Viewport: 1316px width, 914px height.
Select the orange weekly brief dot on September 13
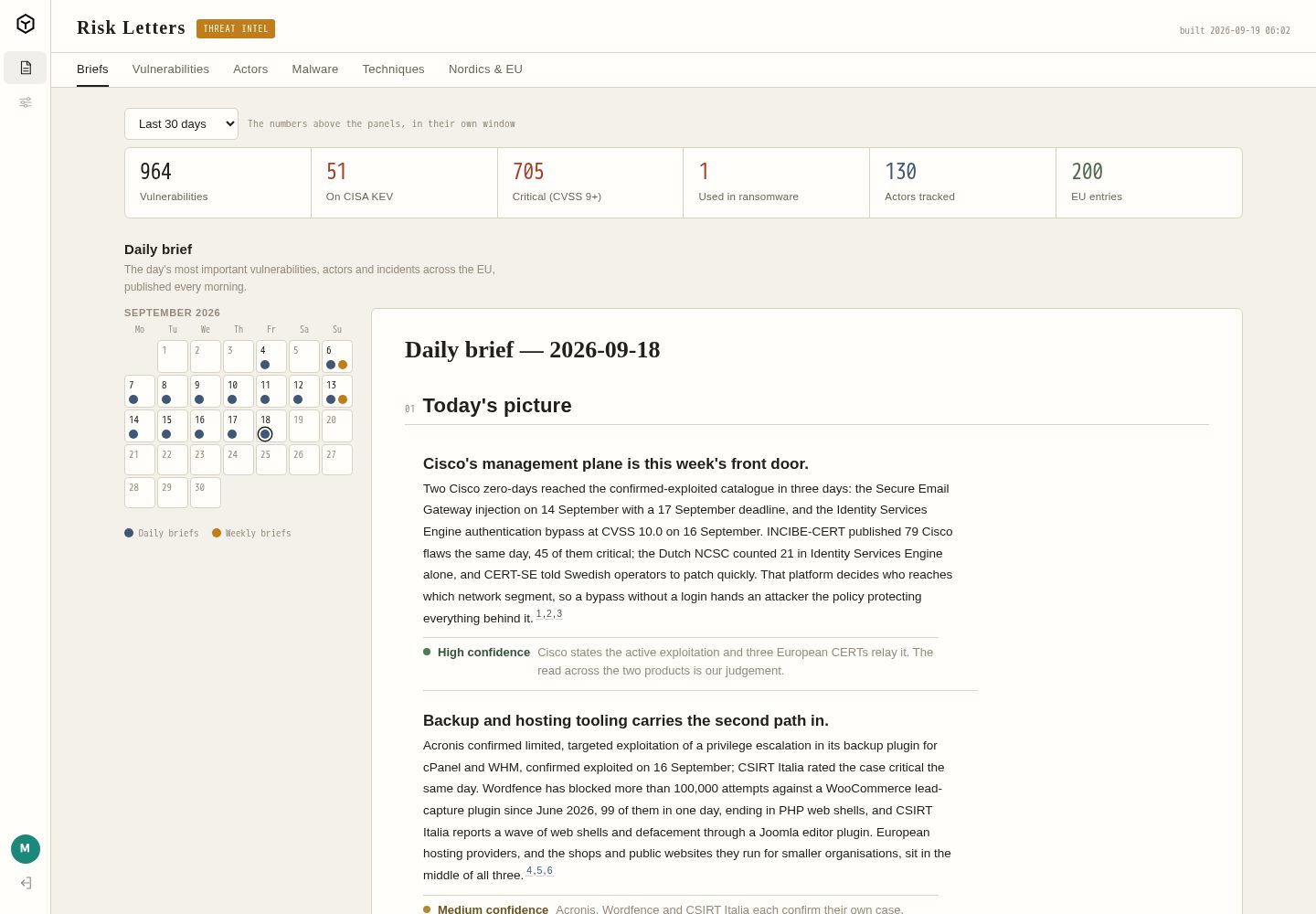tap(343, 399)
